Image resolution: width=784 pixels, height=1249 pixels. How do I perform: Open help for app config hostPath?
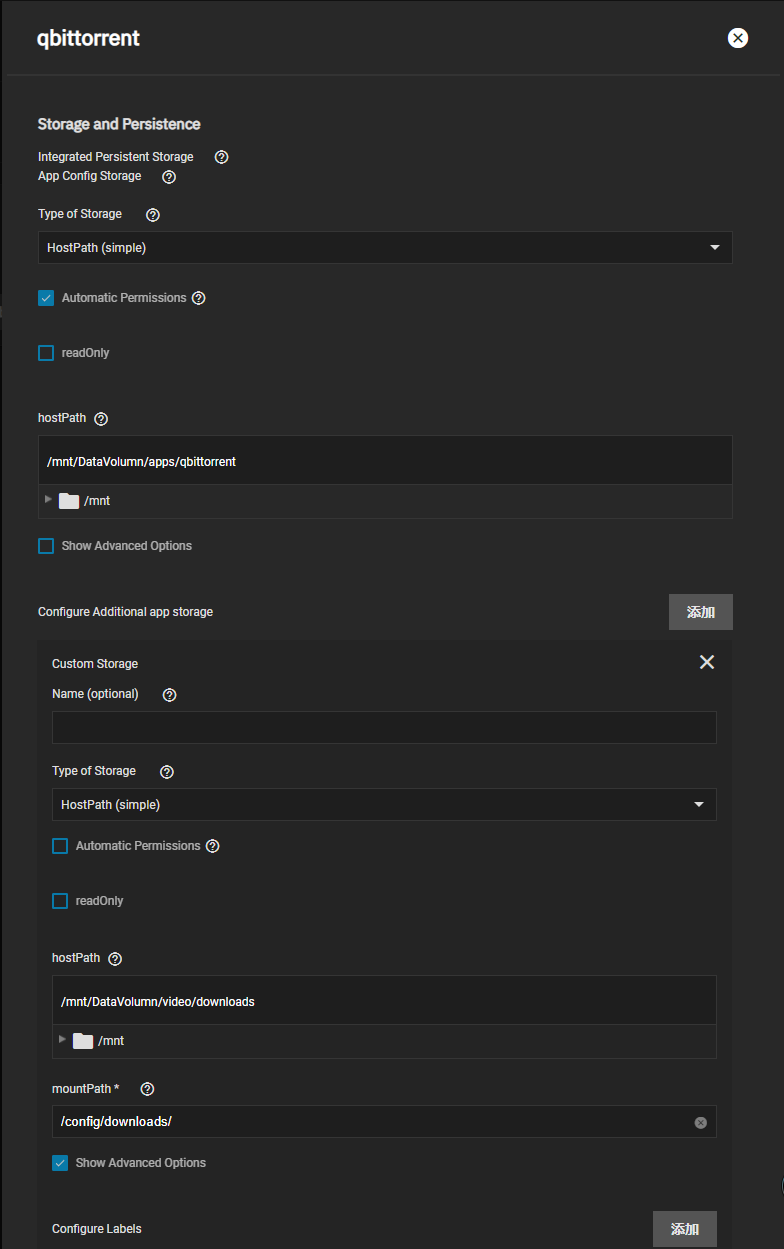tap(101, 419)
